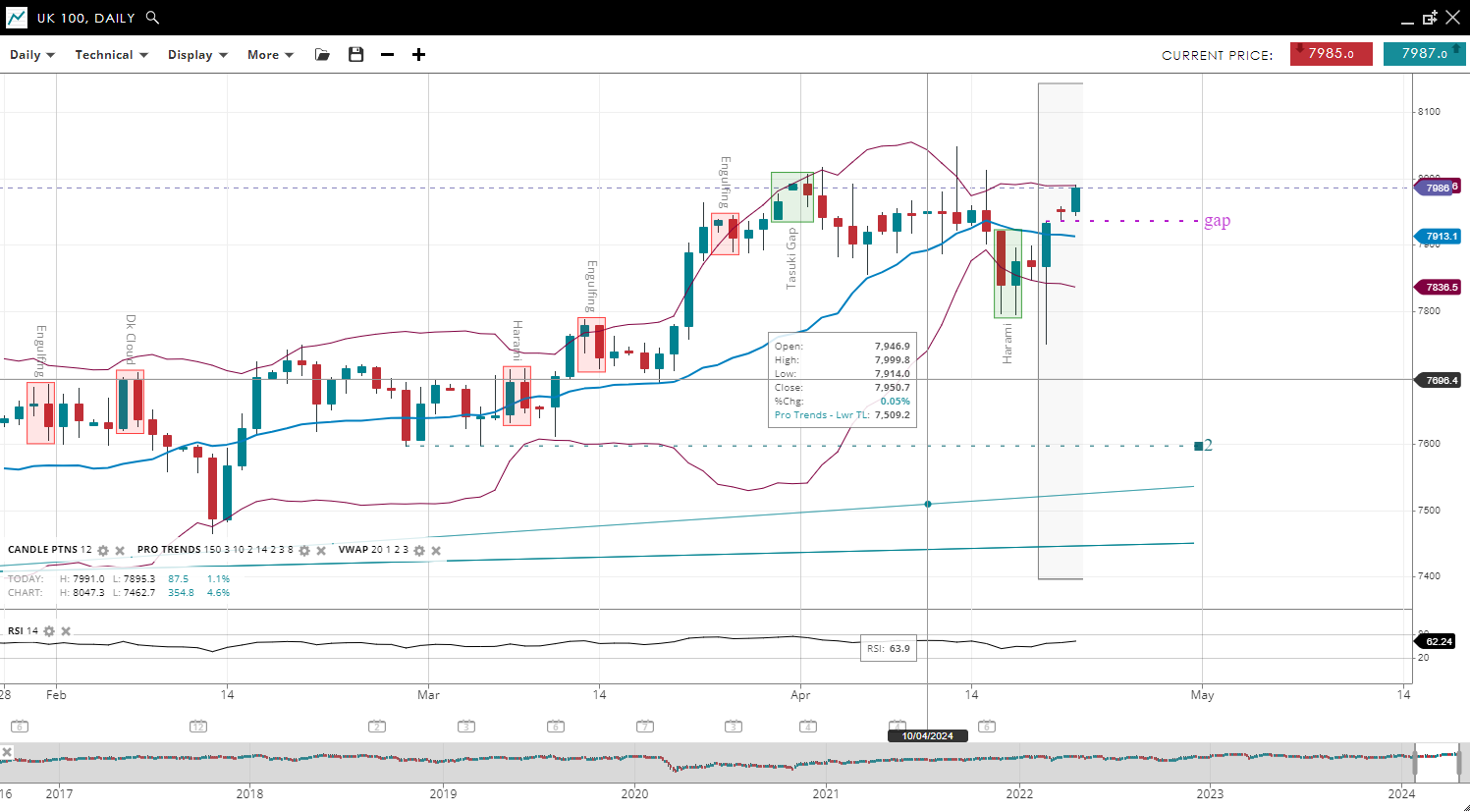Save chart using the floppy disk icon

[x=355, y=55]
